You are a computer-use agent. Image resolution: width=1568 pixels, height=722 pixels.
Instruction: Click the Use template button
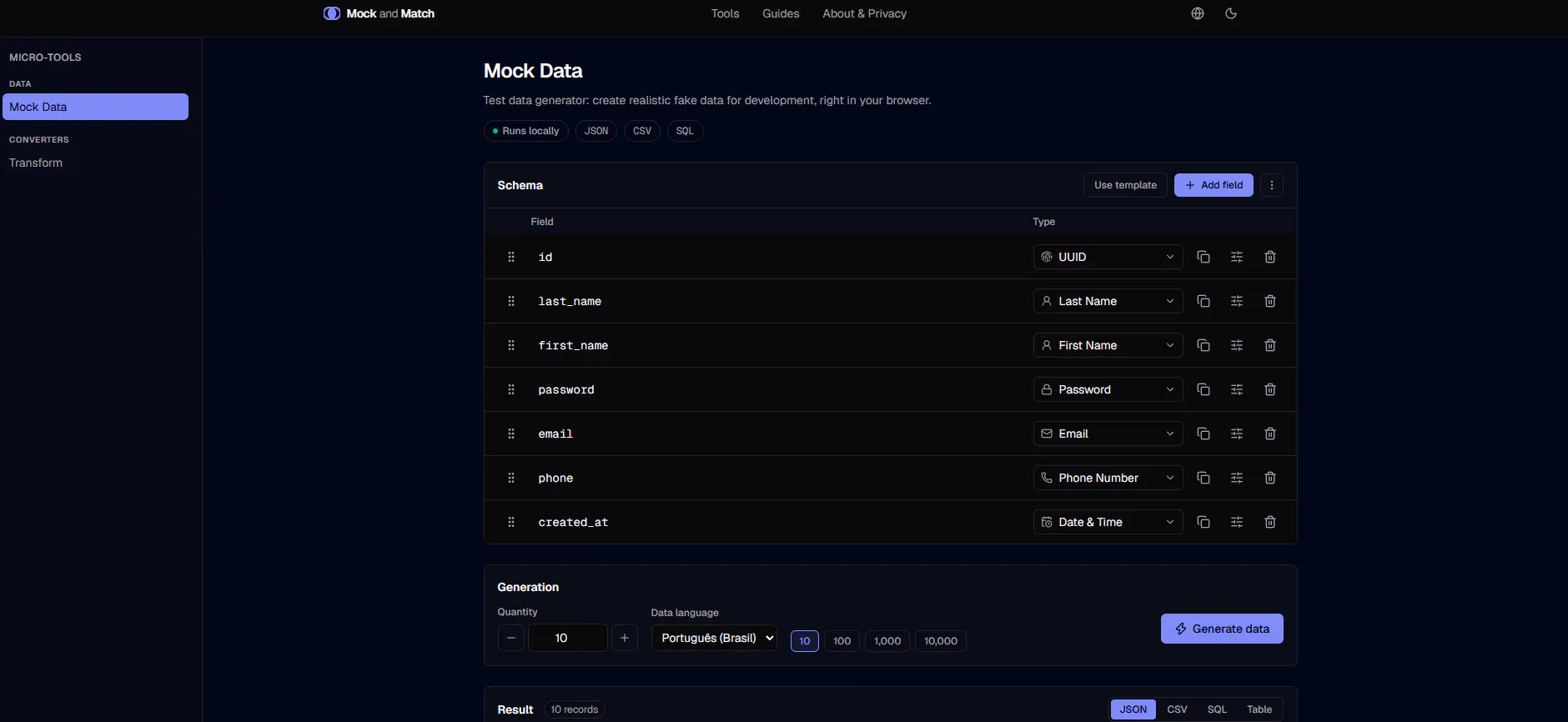[1125, 185]
